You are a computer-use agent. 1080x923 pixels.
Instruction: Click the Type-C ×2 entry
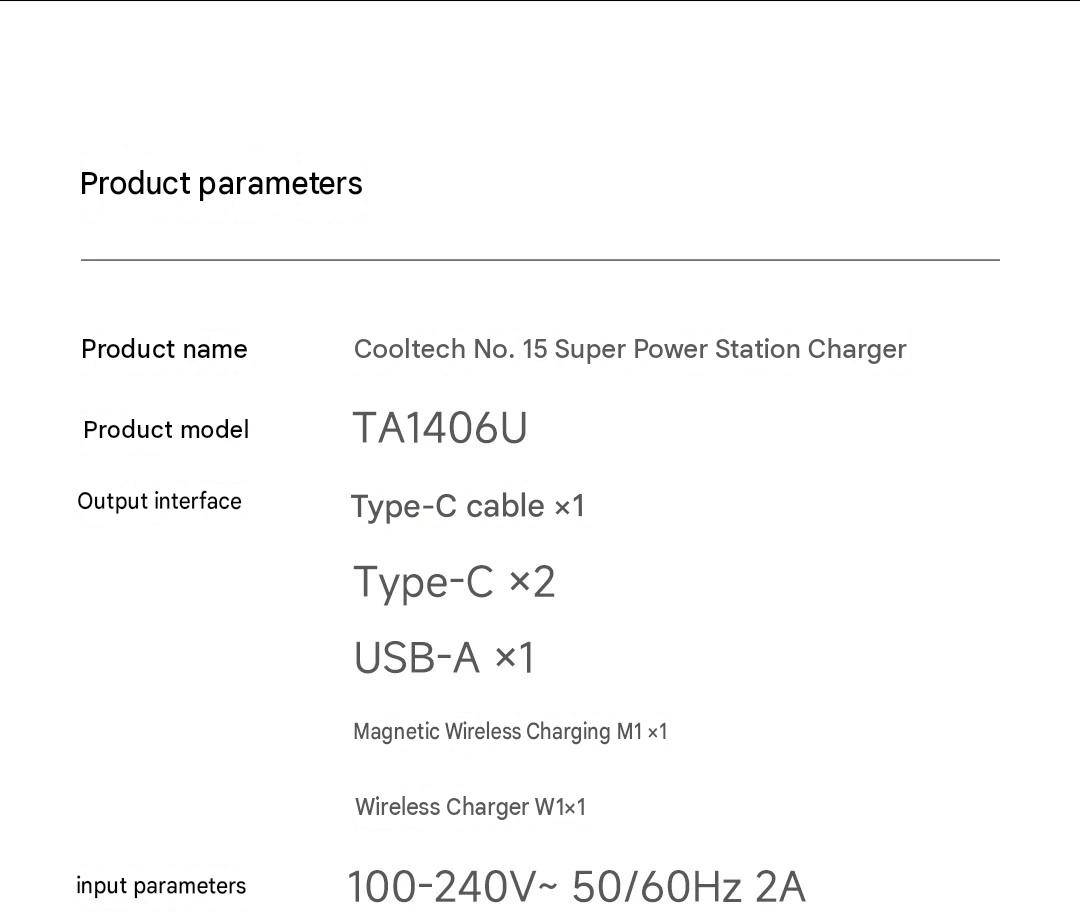coord(454,582)
